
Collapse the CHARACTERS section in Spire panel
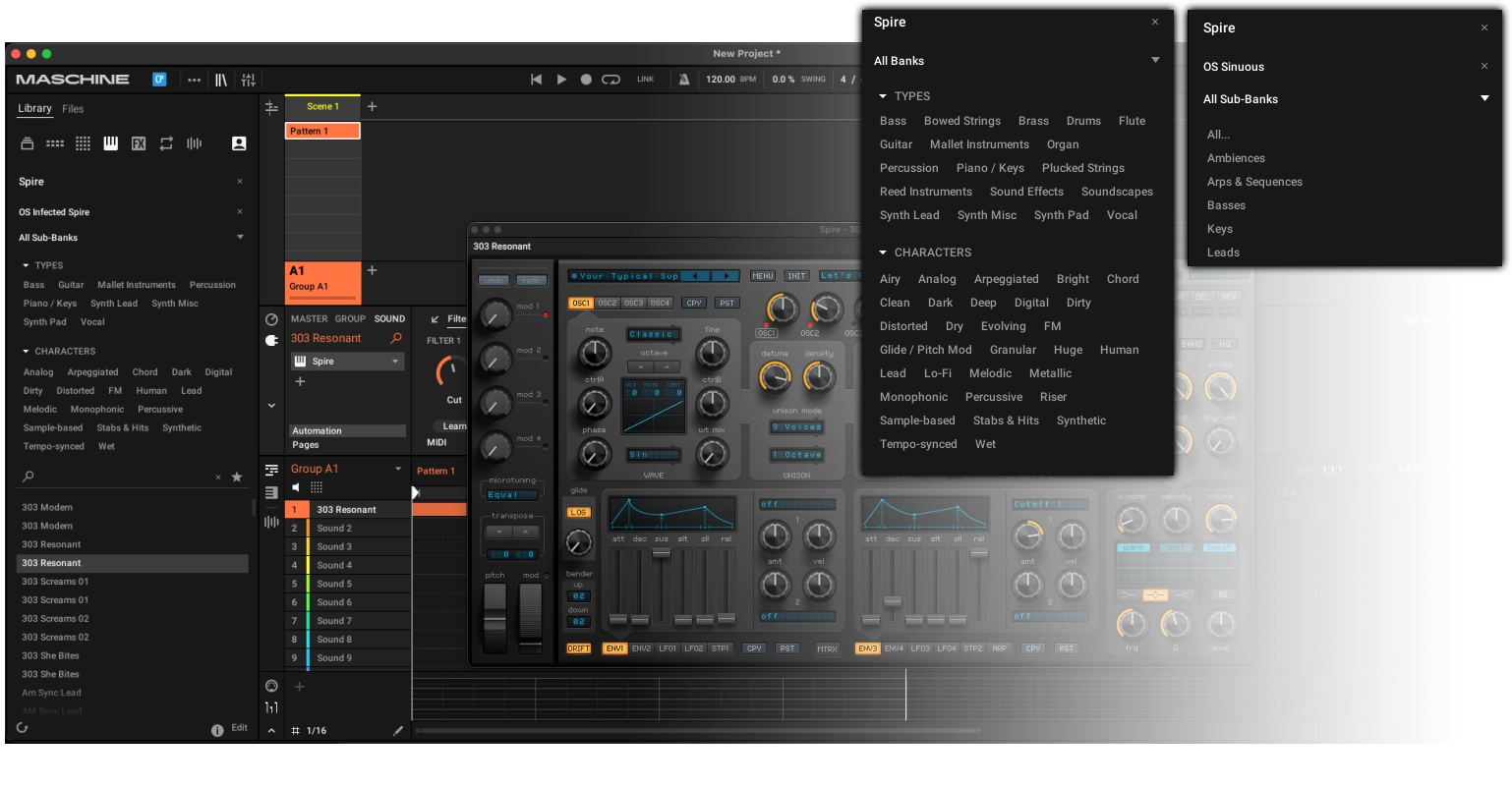click(x=883, y=253)
